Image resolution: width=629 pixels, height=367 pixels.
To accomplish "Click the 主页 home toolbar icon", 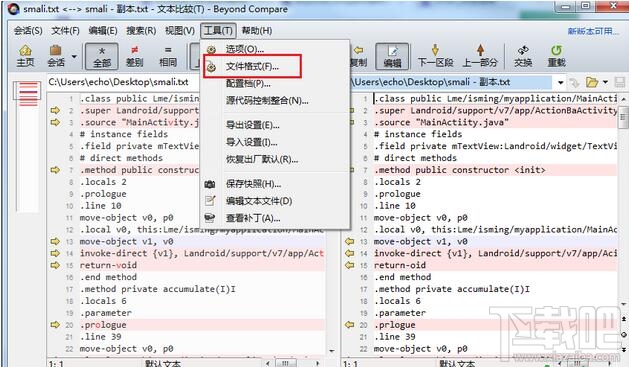I will pyautogui.click(x=25, y=56).
